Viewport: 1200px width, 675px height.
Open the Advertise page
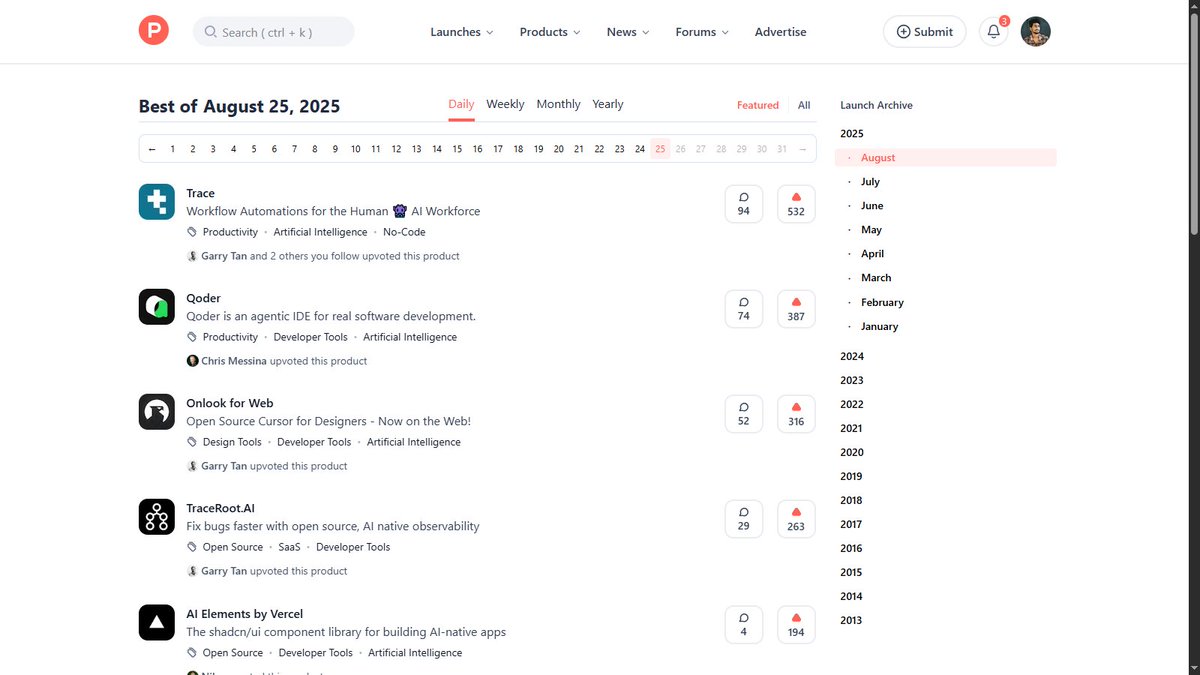[780, 32]
